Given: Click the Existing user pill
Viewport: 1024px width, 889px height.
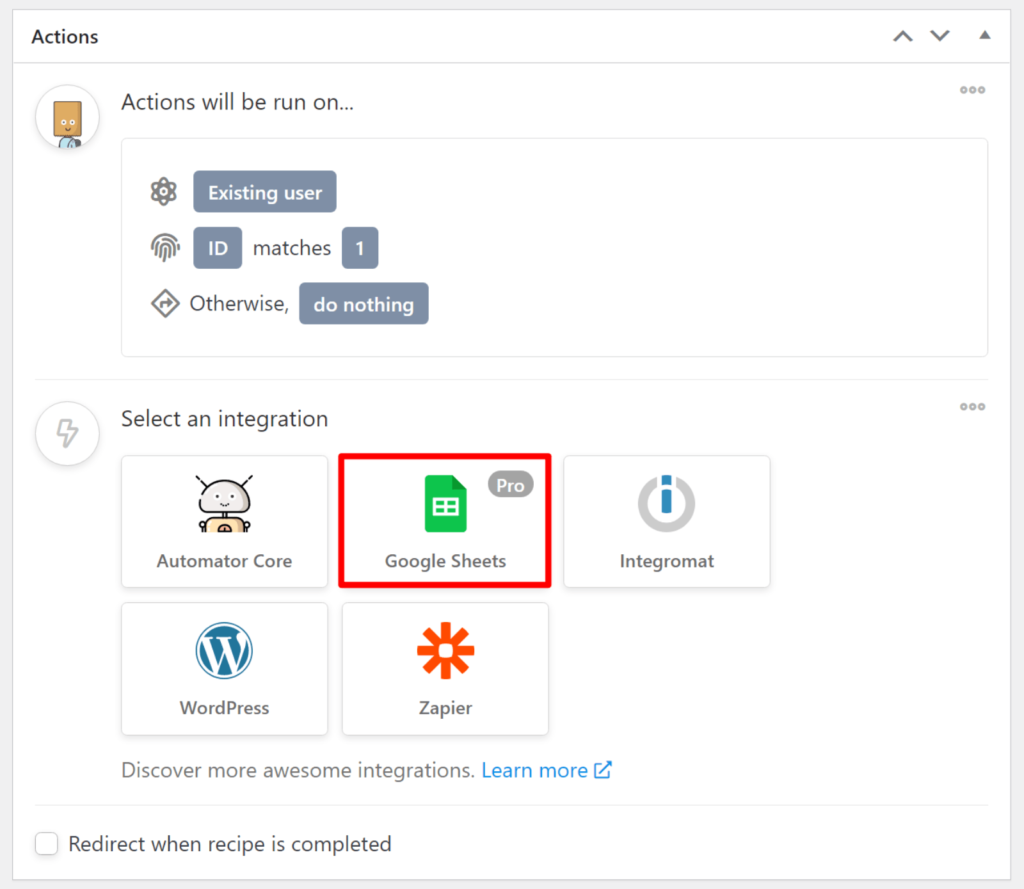Looking at the screenshot, I should (x=264, y=192).
